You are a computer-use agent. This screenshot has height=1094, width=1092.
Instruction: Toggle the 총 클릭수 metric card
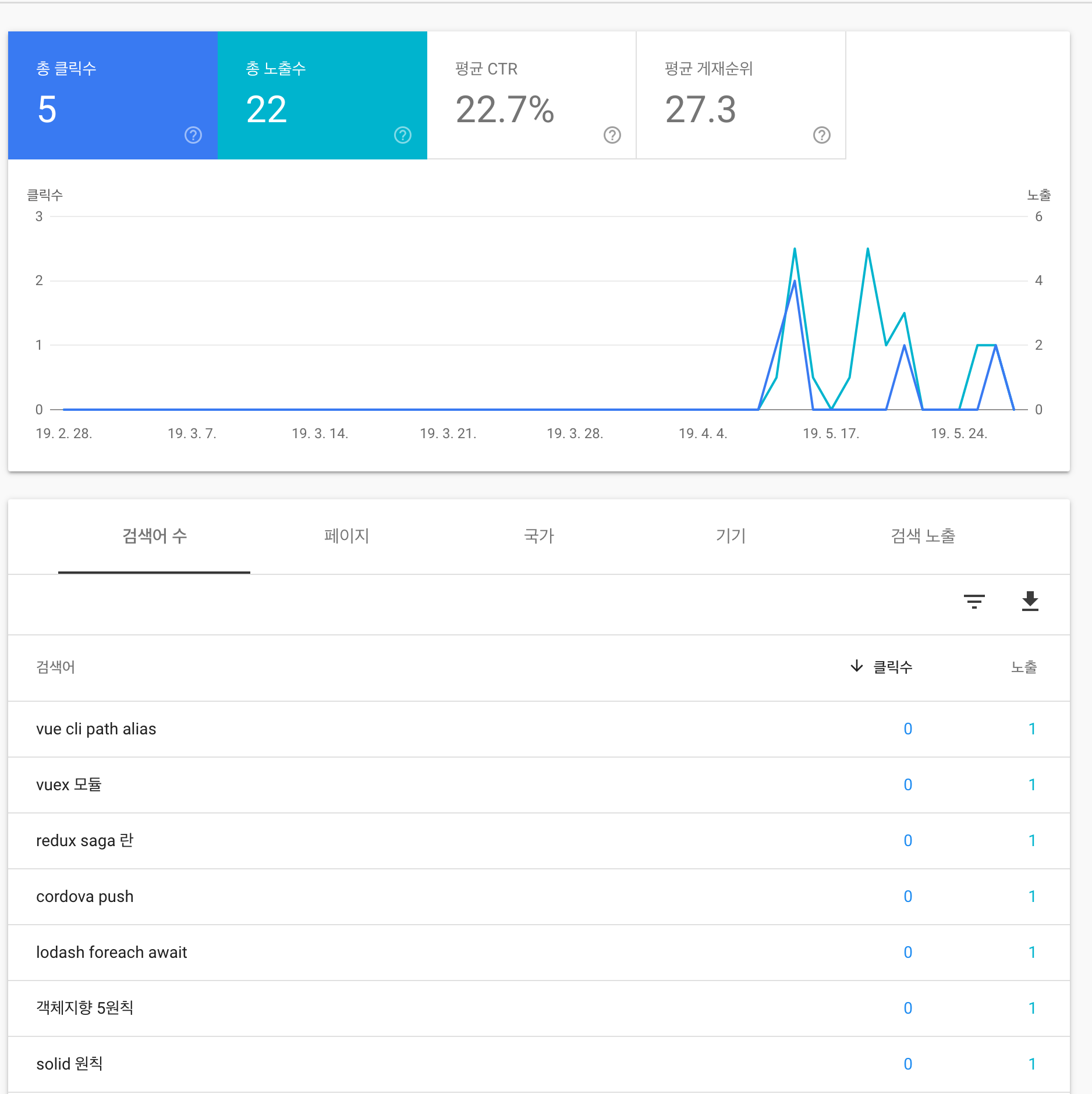pyautogui.click(x=113, y=95)
